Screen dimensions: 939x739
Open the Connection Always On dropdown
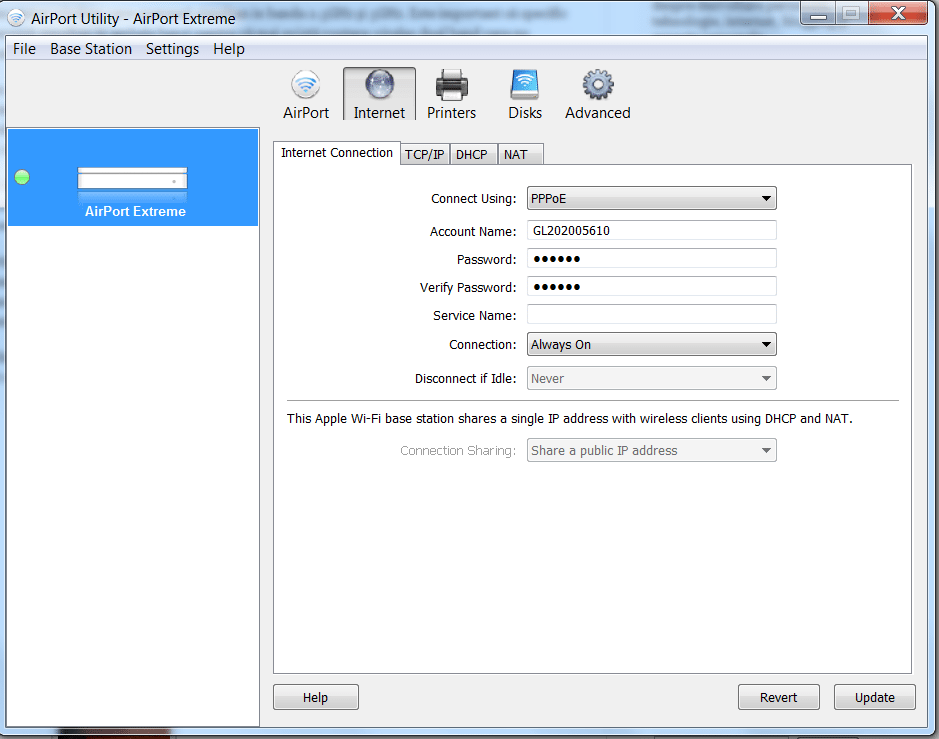[x=651, y=345]
